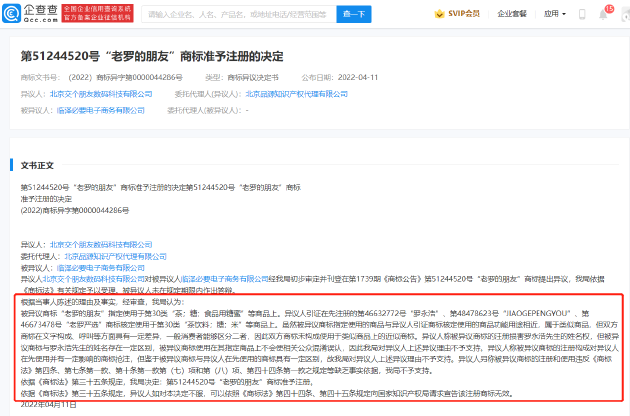Open 委托代理人 agency link in document body

[115, 256]
